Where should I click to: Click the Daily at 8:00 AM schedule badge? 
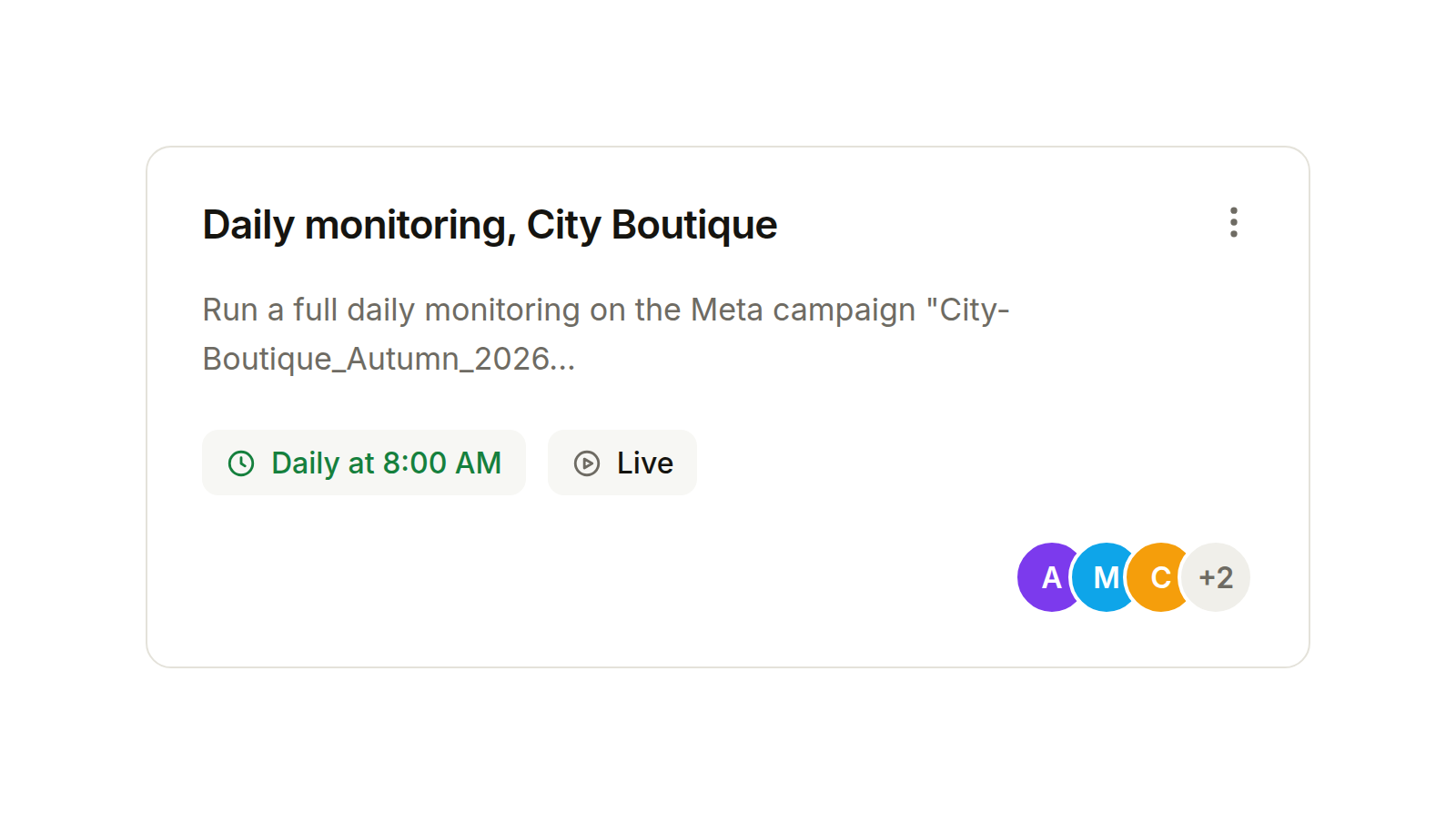tap(364, 463)
